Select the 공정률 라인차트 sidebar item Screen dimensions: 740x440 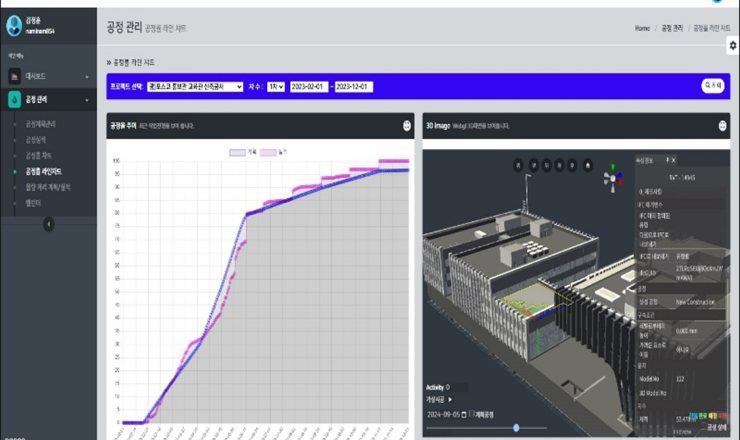tap(47, 171)
